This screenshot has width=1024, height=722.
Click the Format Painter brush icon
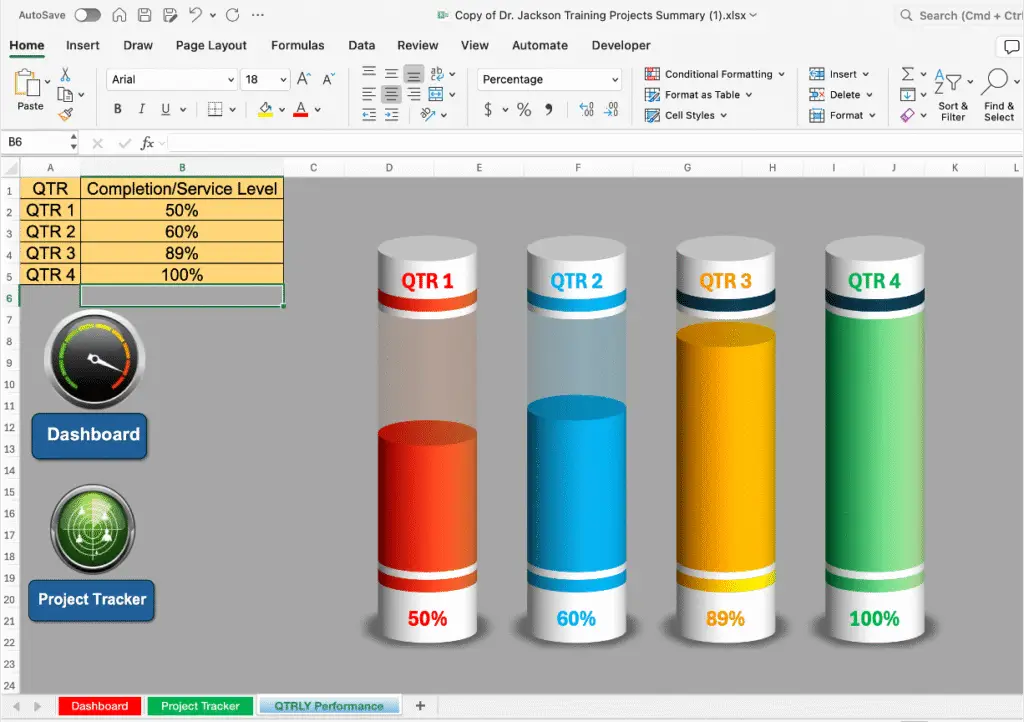(x=65, y=114)
